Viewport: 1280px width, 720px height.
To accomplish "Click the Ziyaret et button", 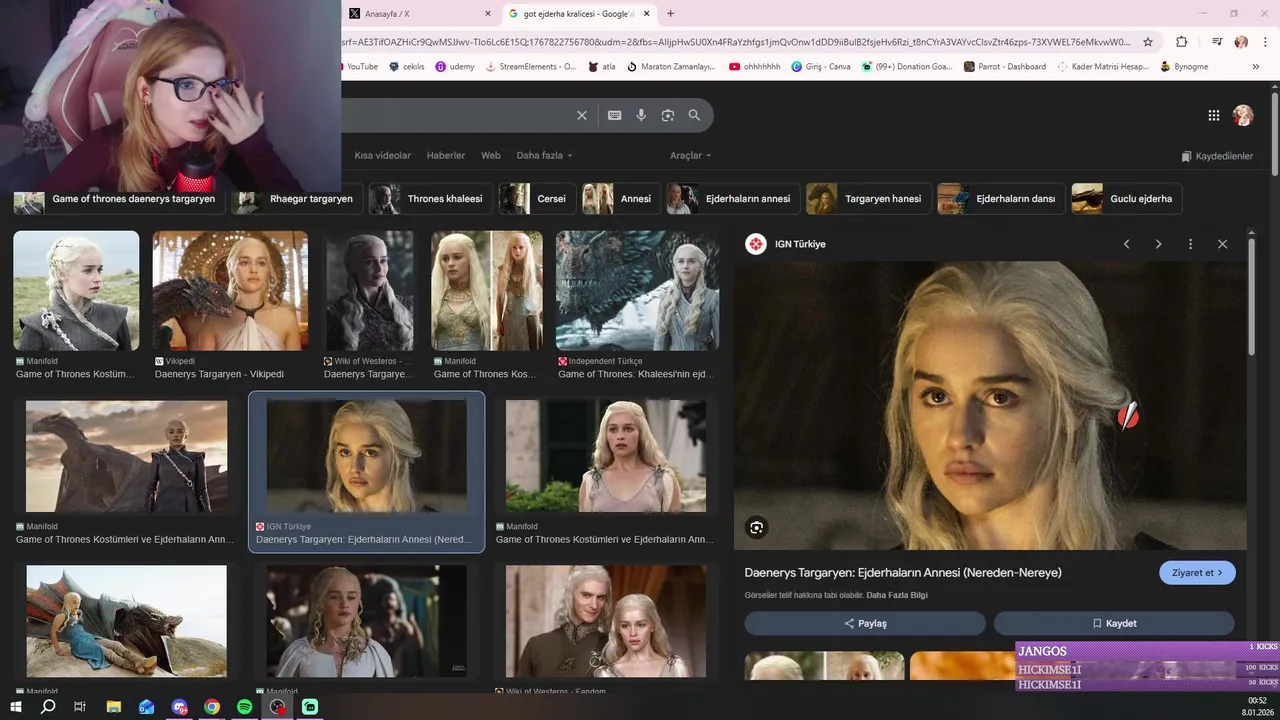I will (x=1197, y=573).
